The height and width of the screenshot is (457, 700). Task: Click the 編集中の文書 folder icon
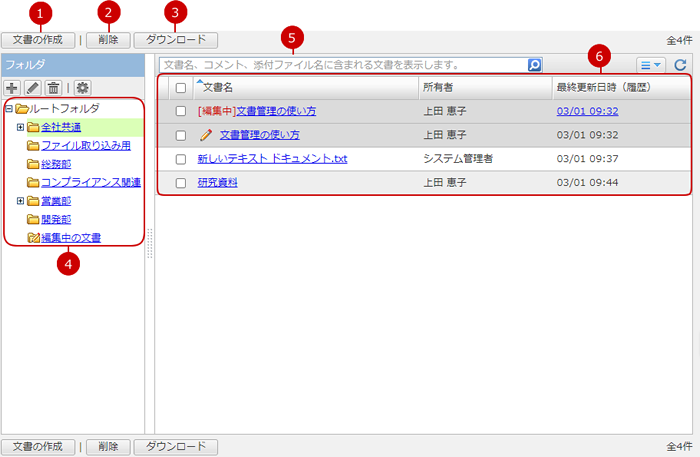coord(33,238)
